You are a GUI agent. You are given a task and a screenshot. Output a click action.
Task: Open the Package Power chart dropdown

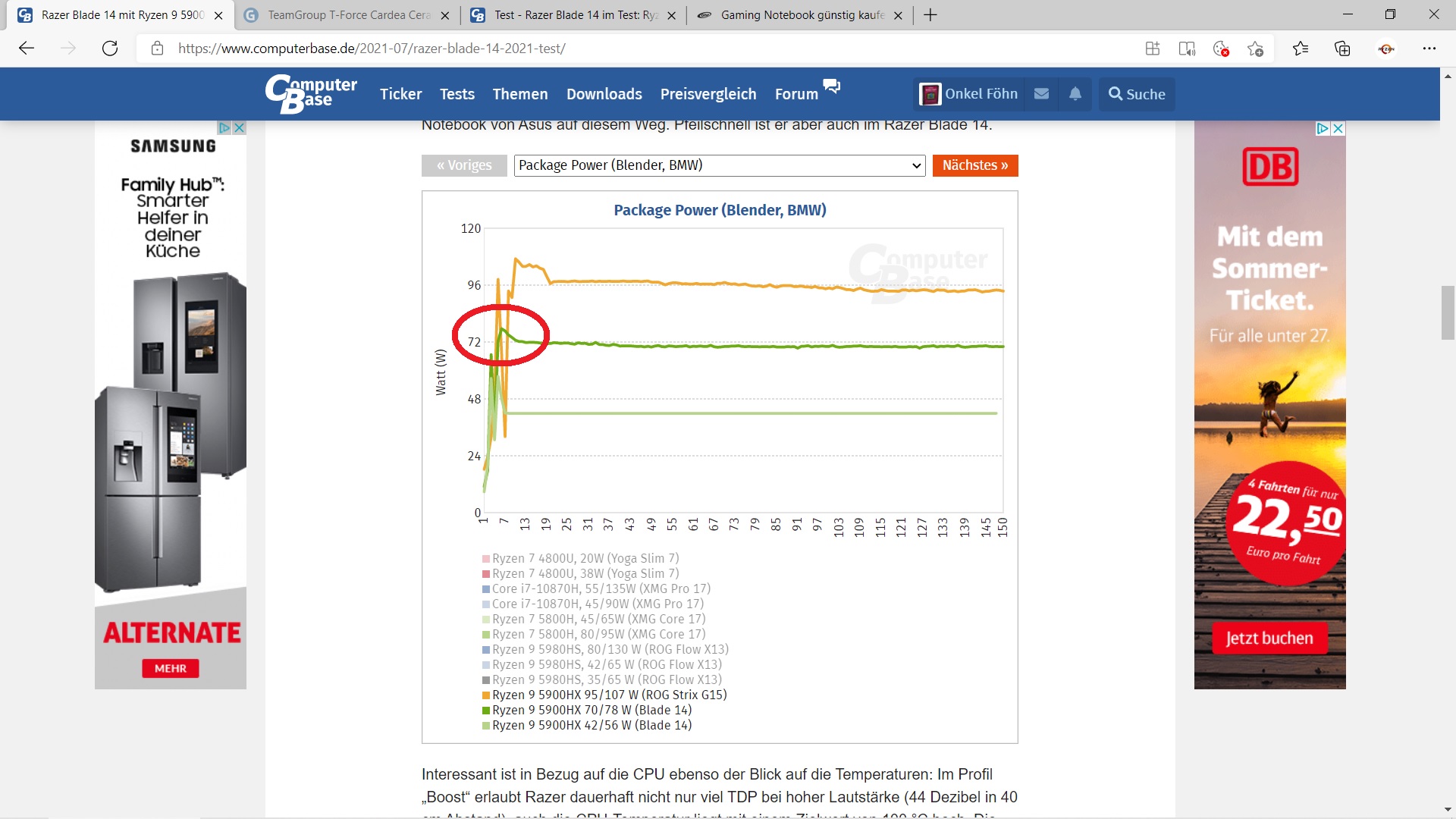719,165
